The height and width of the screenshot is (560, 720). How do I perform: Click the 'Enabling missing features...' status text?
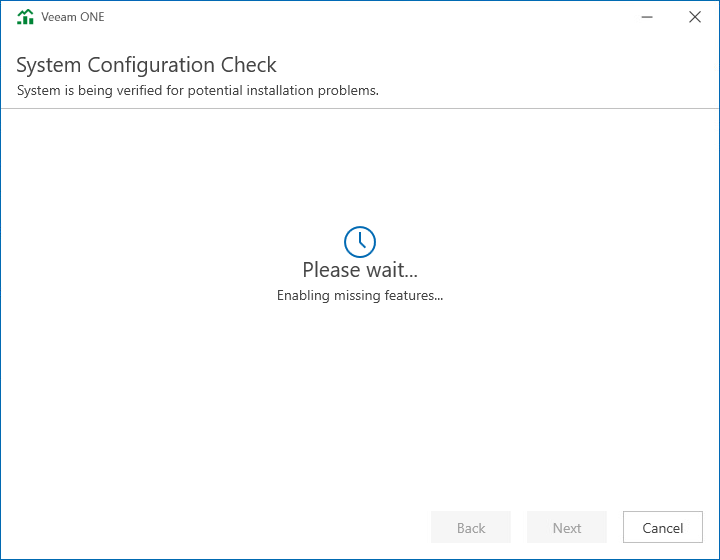pos(360,295)
